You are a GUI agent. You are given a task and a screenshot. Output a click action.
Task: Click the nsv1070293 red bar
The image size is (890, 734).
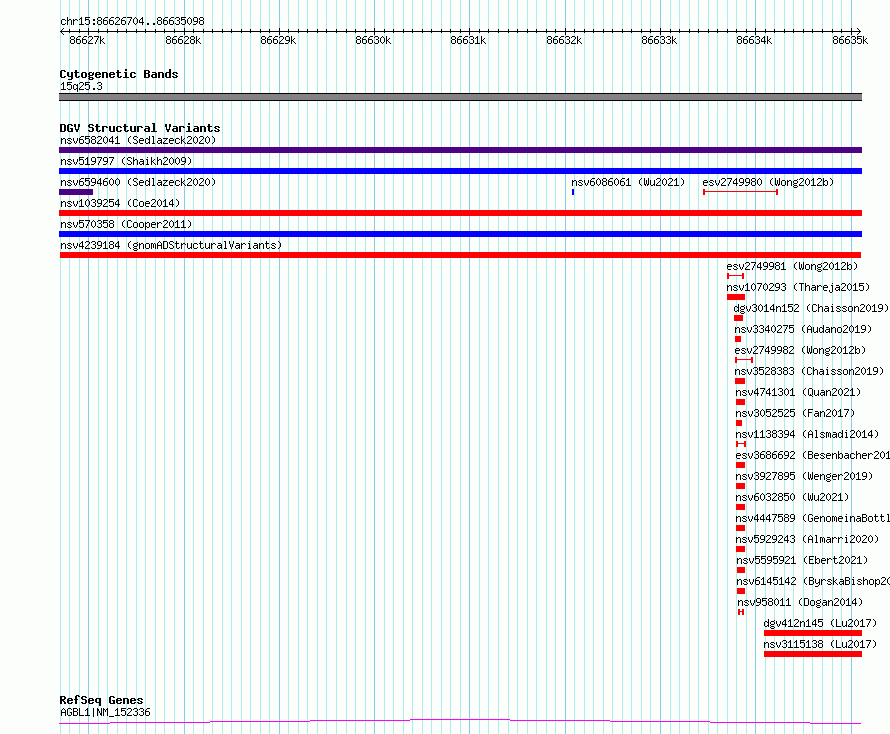coord(736,297)
